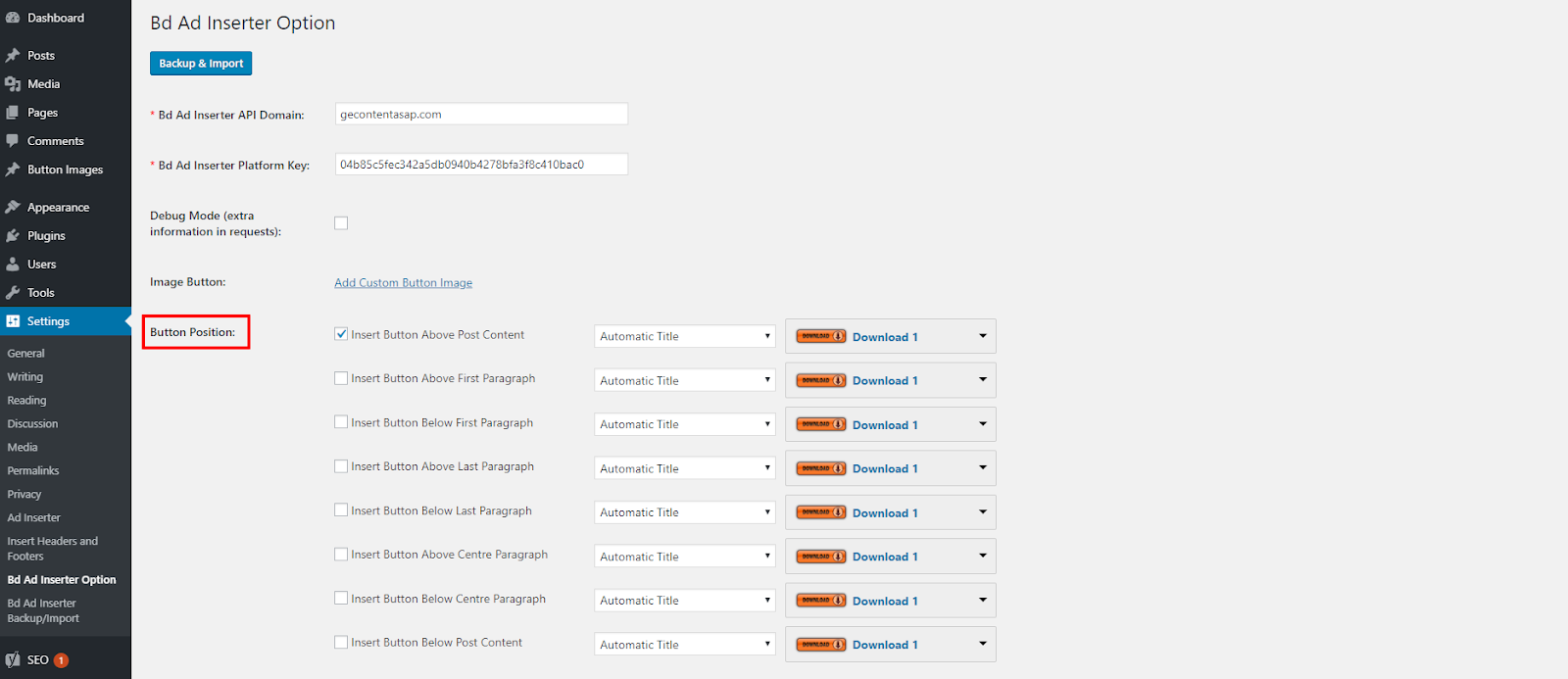This screenshot has height=679, width=1568.
Task: Check Insert Button Above First Paragraph
Action: pos(341,378)
